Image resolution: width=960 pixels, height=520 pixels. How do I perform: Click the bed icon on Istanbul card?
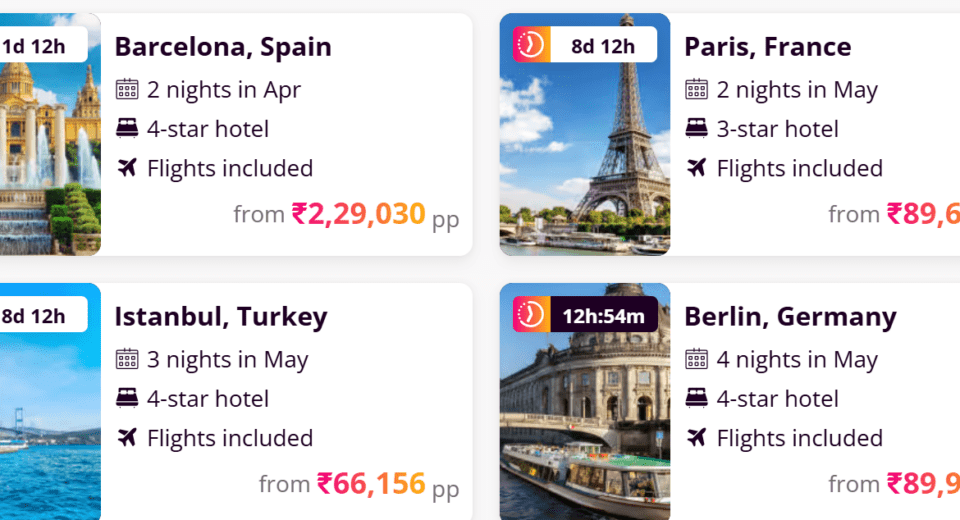pyautogui.click(x=127, y=399)
